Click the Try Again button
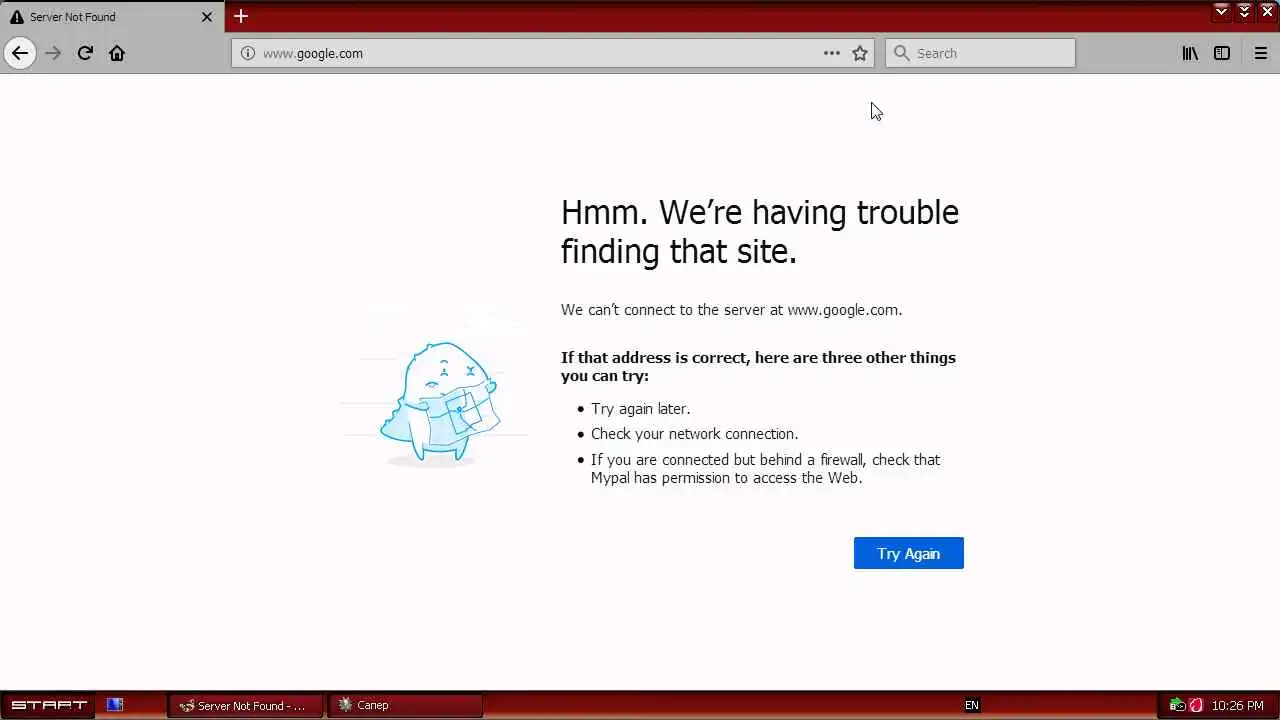This screenshot has height=720, width=1280. [x=908, y=553]
